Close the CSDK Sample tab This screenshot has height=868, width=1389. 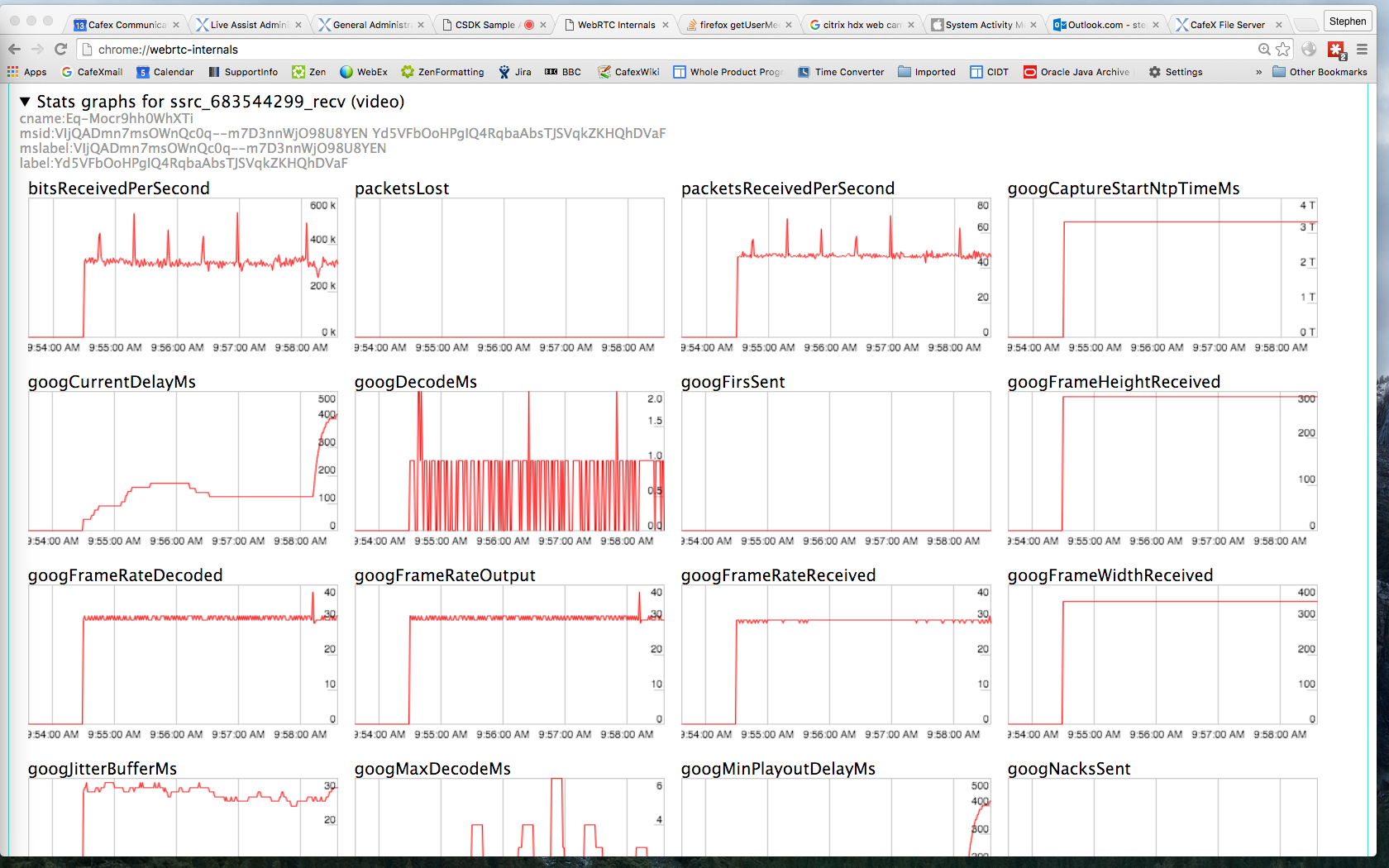(543, 25)
